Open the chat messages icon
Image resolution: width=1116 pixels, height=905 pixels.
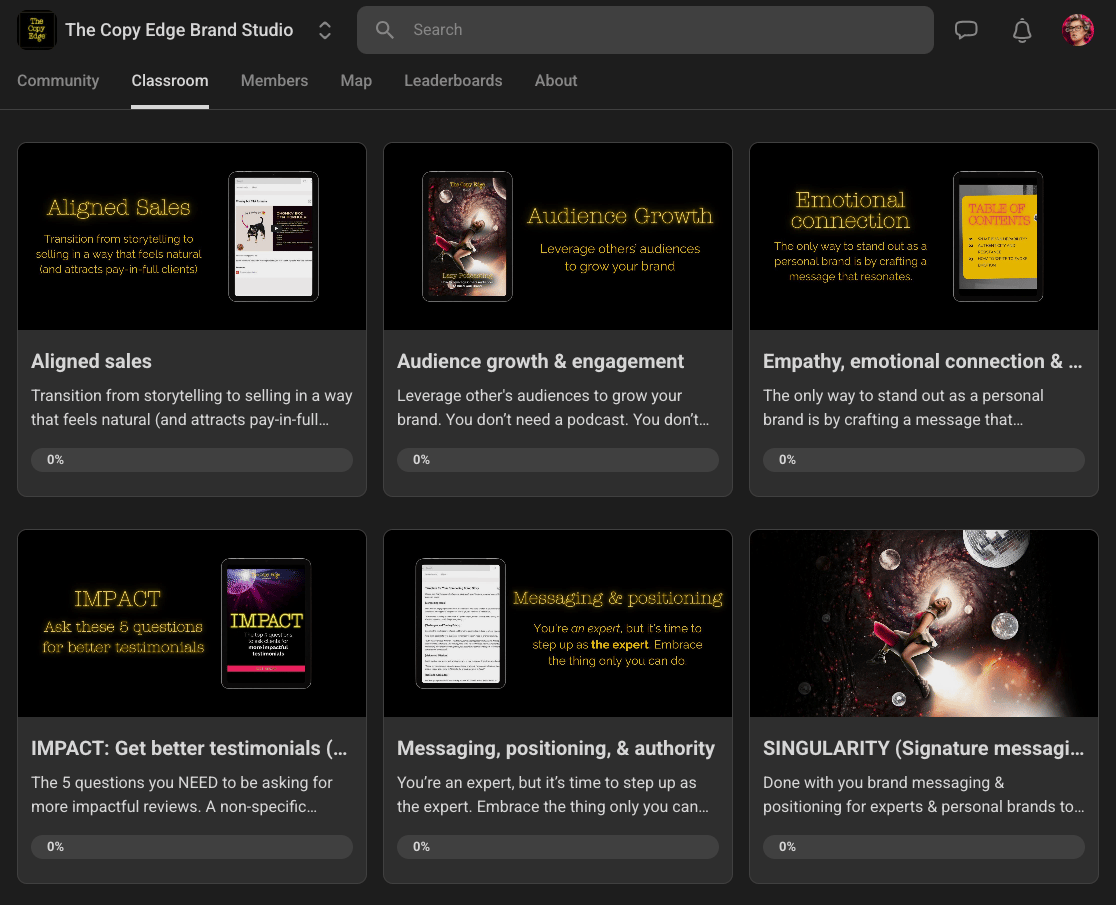(966, 30)
